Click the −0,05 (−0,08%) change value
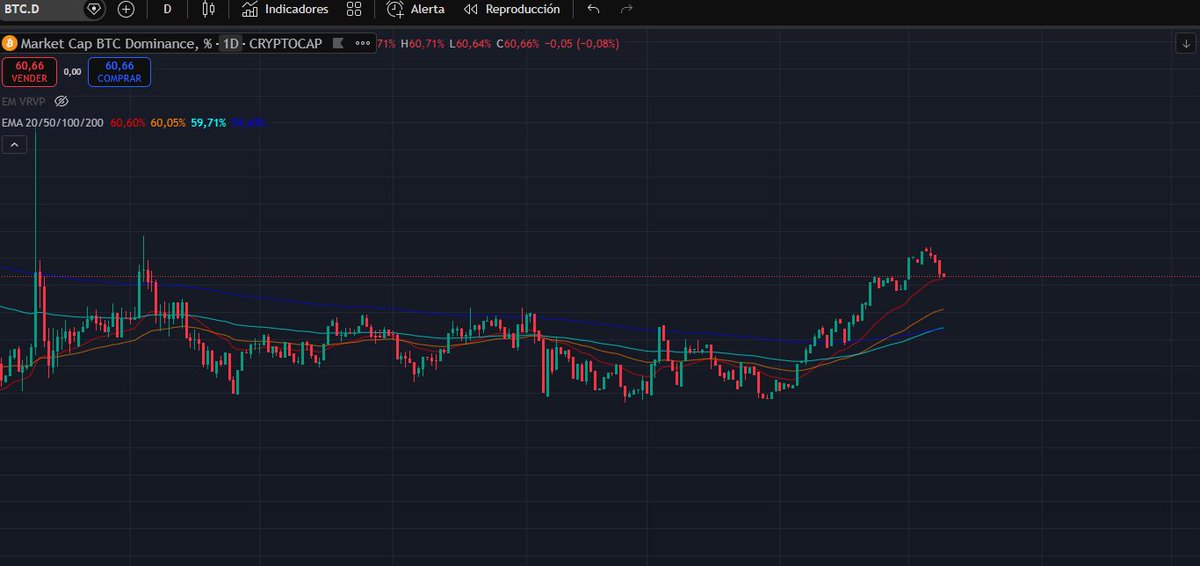Screen dimensions: 1200x566 583,44
